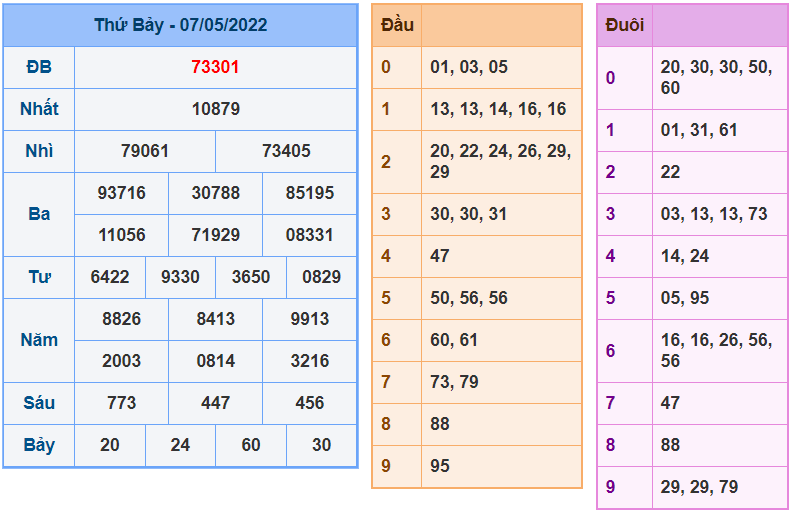Select Đầu row values '60, 61'
The height and width of the screenshot is (513, 791).
tap(454, 339)
